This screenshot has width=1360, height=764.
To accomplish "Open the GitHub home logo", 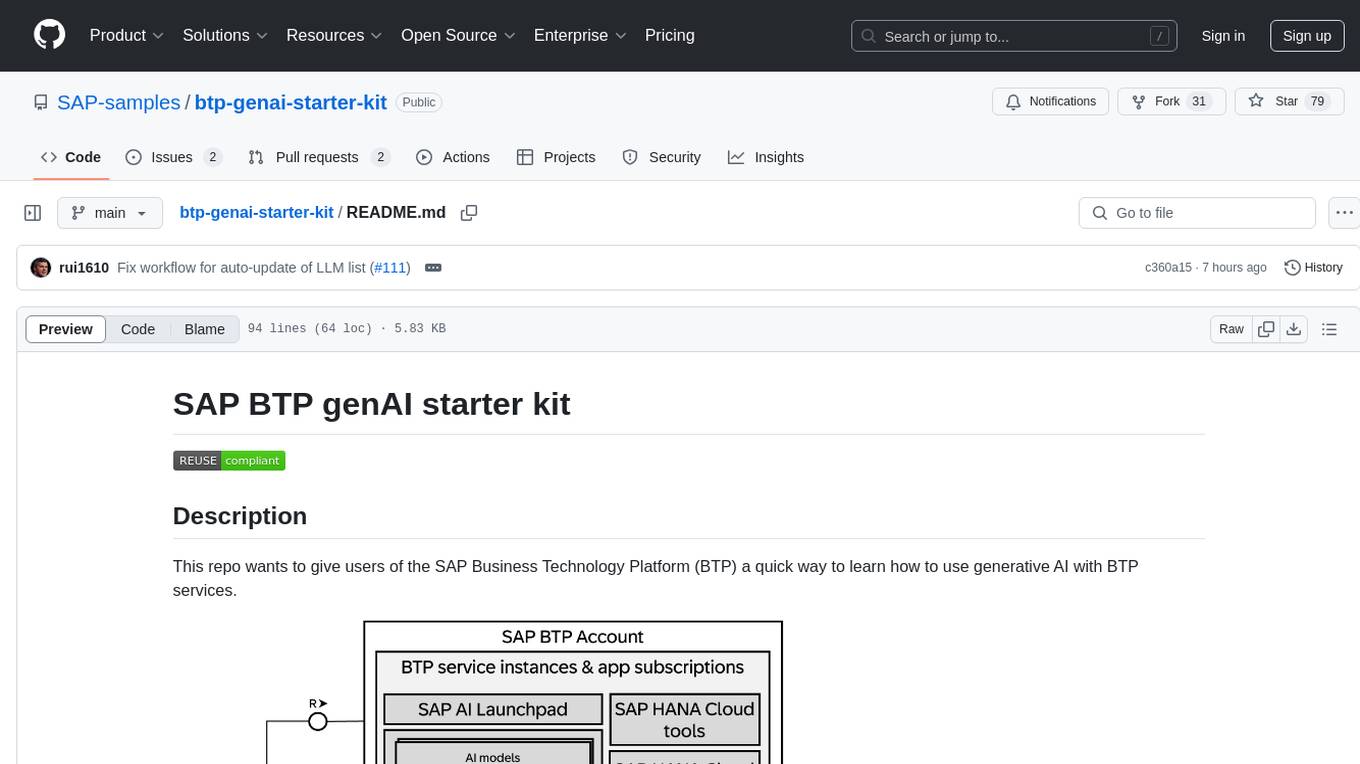I will [49, 35].
